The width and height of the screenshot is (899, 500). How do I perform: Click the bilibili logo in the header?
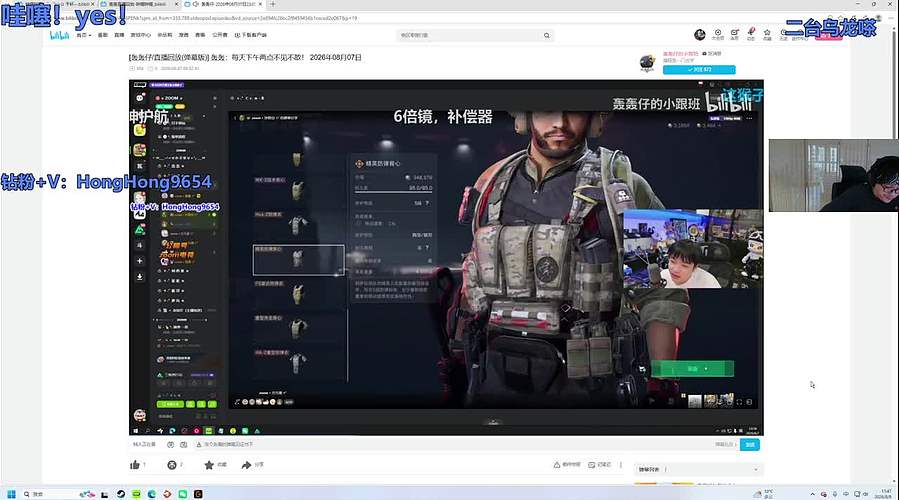coord(59,36)
